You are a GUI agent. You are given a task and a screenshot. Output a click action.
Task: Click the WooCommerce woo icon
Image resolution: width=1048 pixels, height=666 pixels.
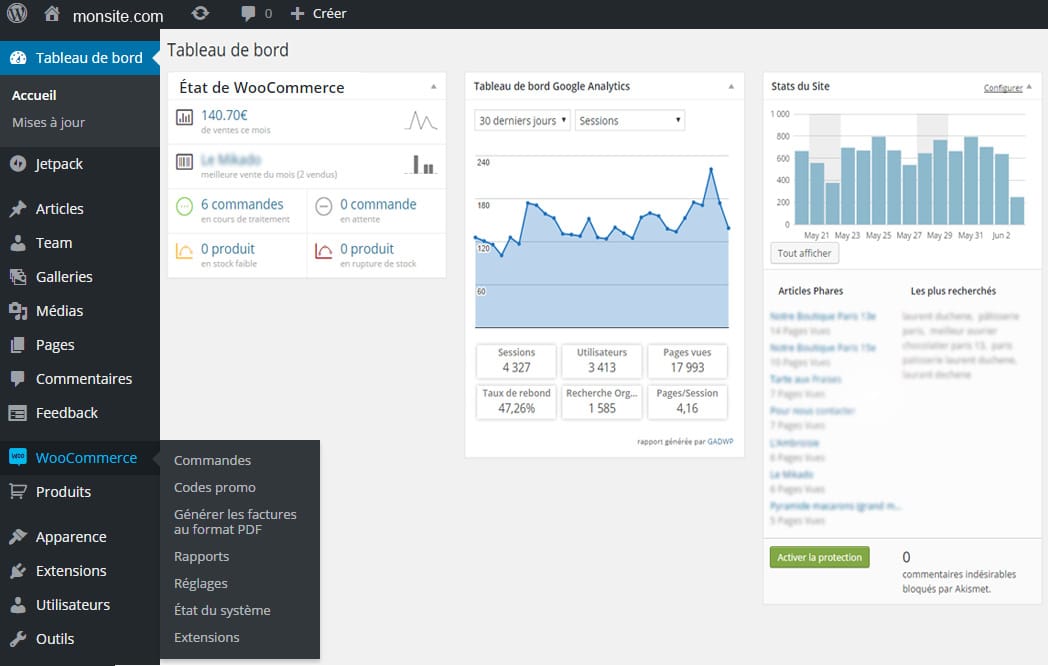(18, 457)
